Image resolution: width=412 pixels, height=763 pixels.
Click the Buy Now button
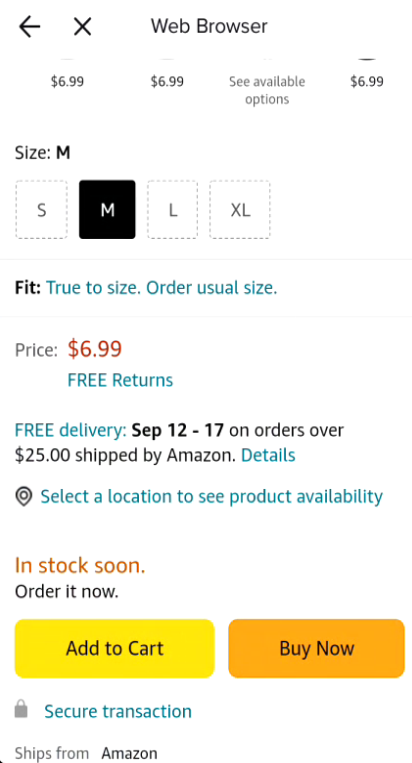click(x=317, y=649)
